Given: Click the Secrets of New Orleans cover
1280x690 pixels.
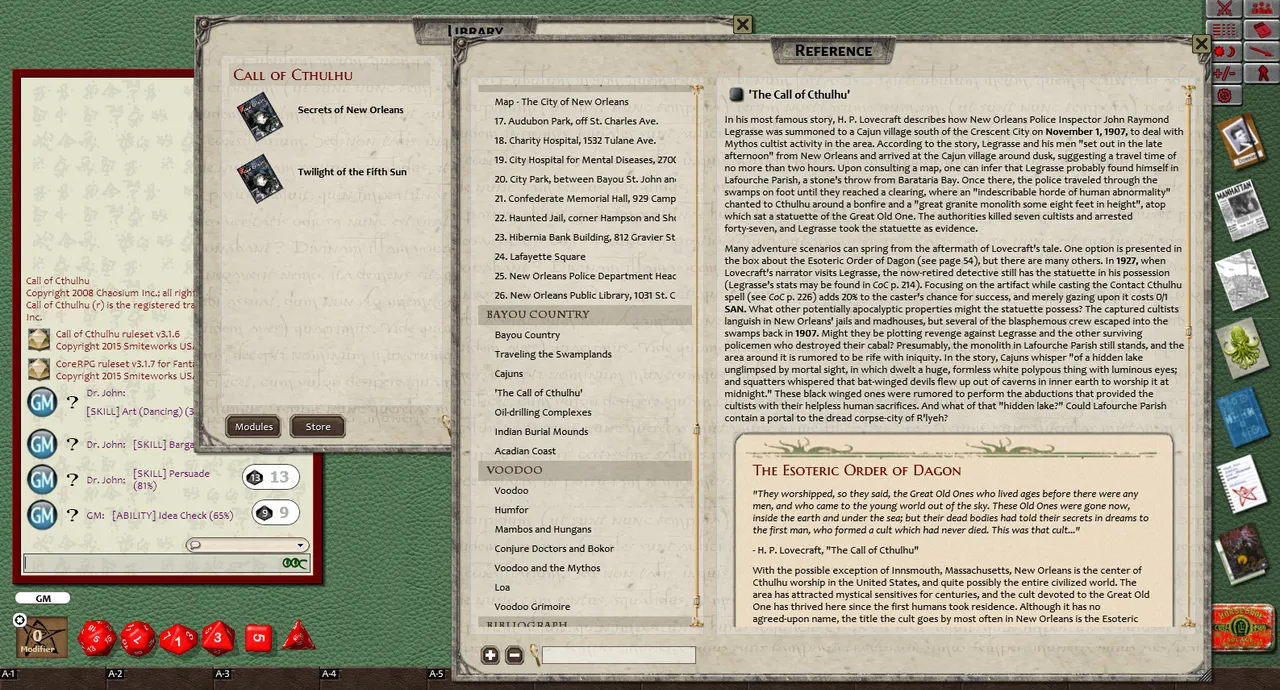Looking at the screenshot, I should (260, 116).
